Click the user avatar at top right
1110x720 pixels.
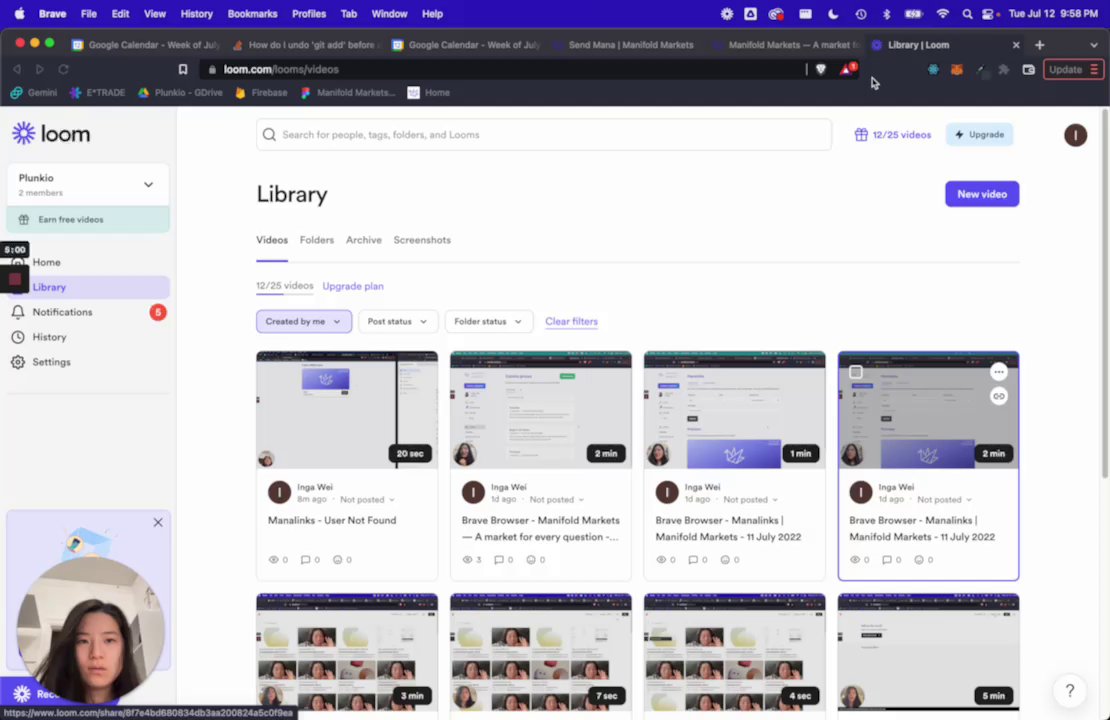tap(1075, 135)
